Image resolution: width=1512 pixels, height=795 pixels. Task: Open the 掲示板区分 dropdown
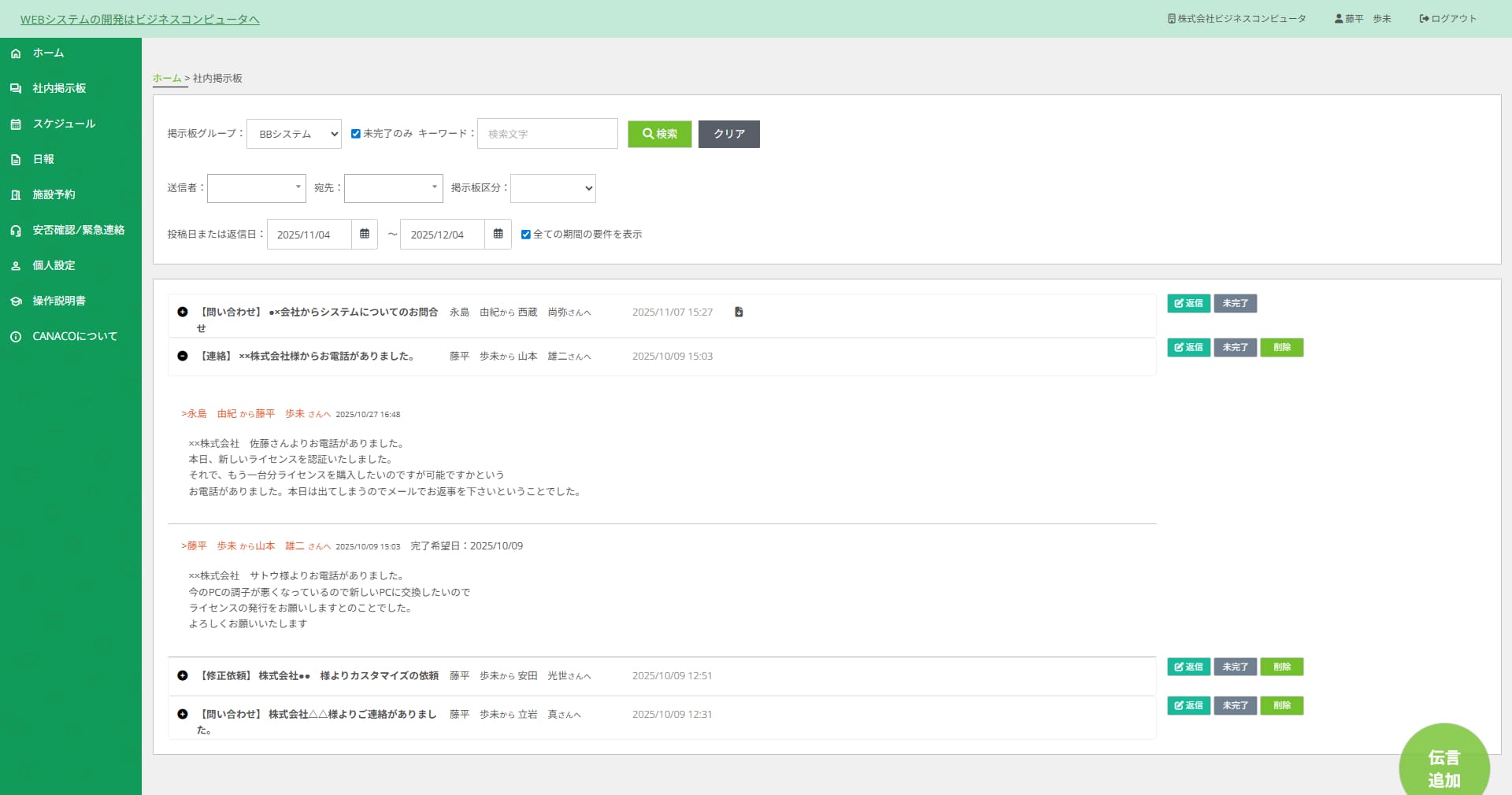click(553, 189)
